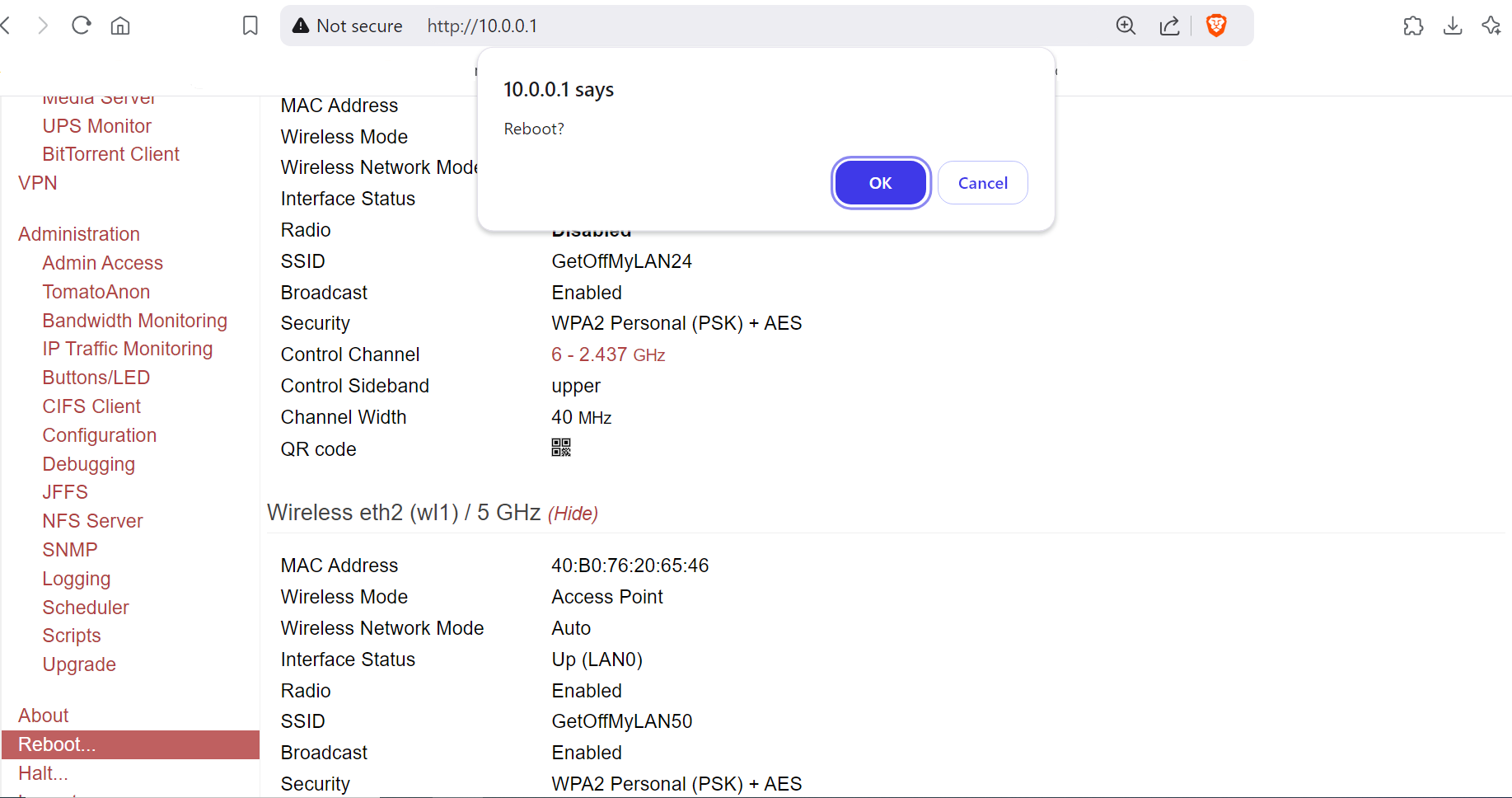Open the zoom magnifier icon in address bar
Image resolution: width=1512 pixels, height=798 pixels.
point(1126,26)
